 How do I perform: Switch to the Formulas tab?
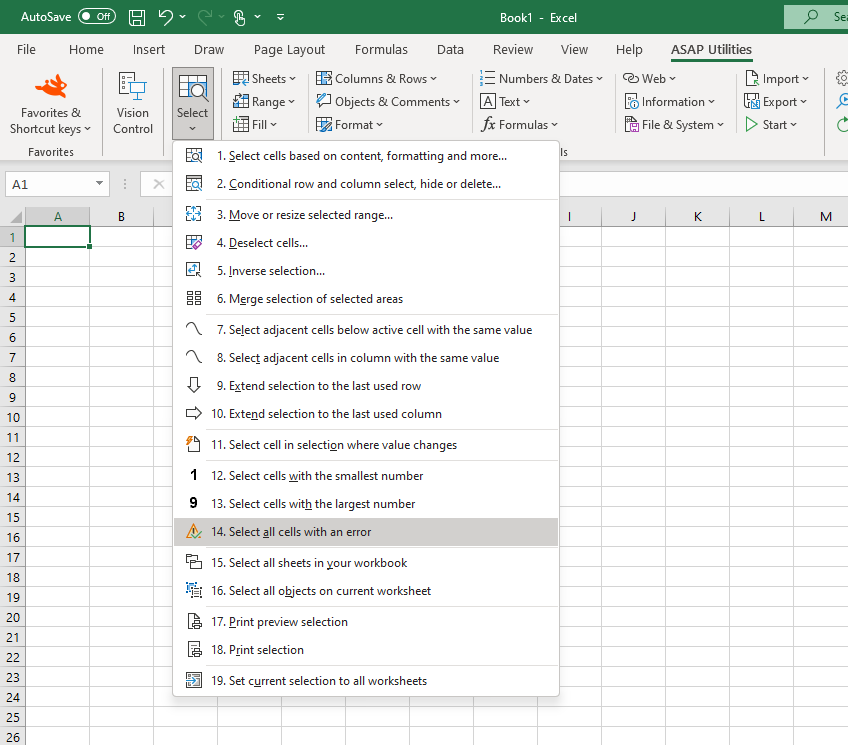(381, 50)
